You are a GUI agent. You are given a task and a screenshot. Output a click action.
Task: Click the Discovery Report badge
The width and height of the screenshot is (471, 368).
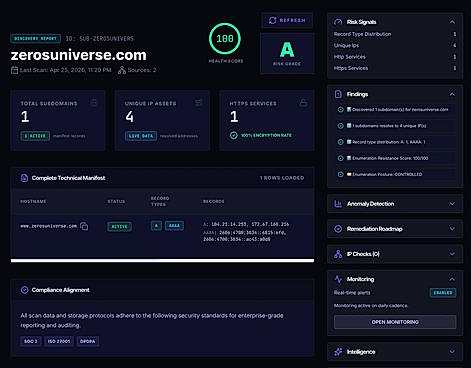(35, 39)
